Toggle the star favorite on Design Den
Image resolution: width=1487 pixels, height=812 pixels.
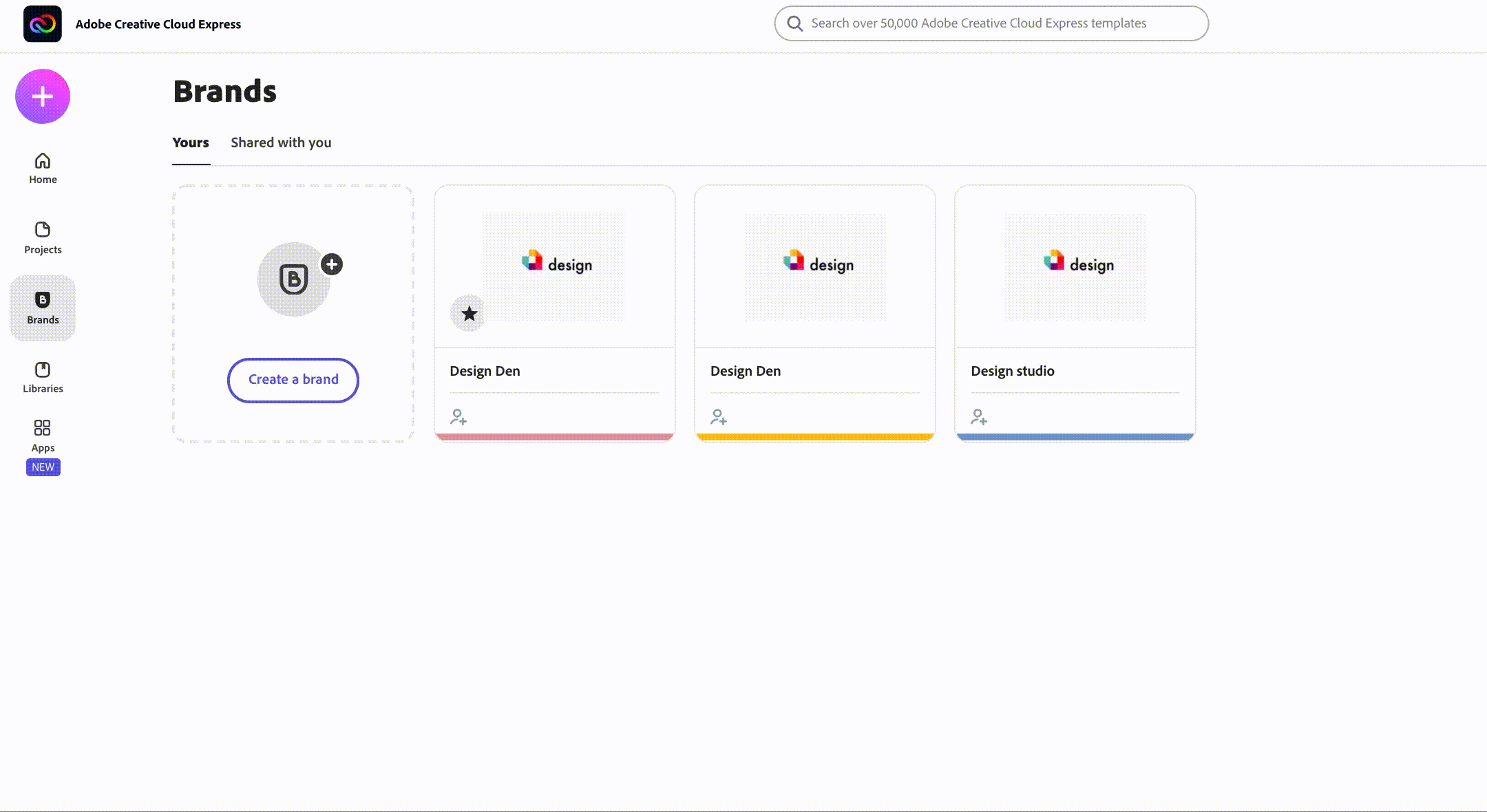[469, 313]
